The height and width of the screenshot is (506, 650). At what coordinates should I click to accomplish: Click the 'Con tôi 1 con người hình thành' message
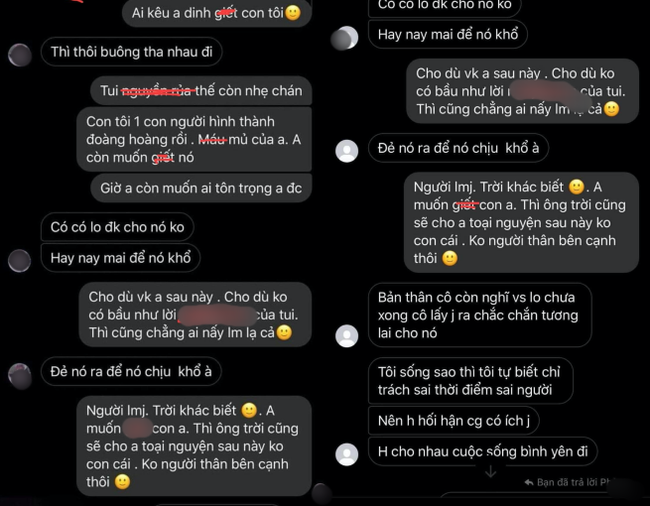[x=194, y=139]
